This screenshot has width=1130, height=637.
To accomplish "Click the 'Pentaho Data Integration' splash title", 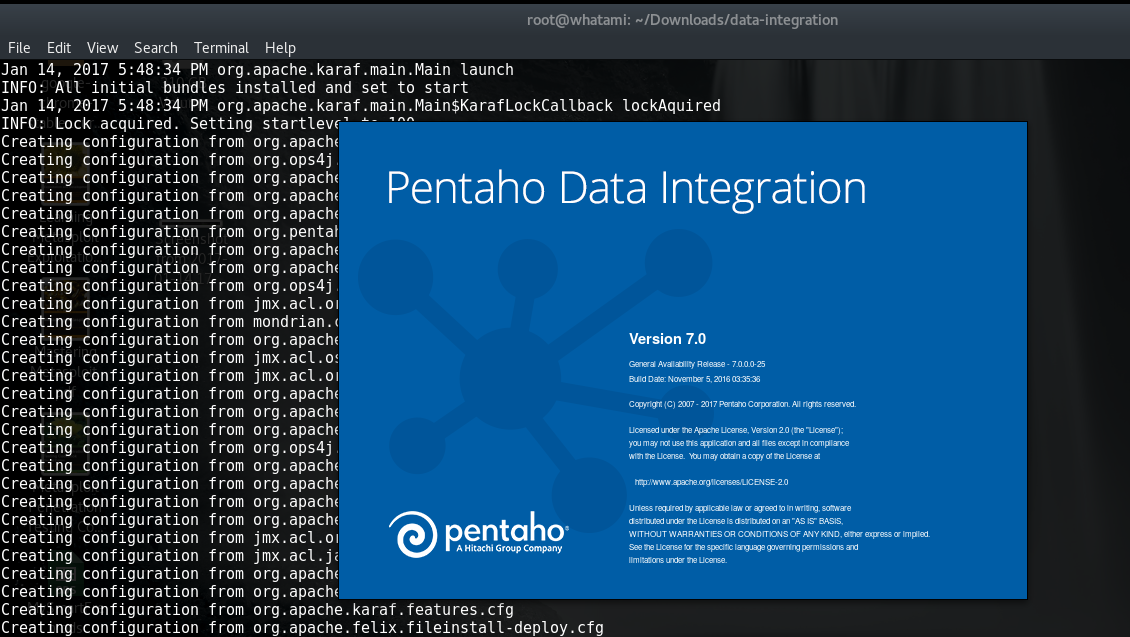I will pyautogui.click(x=625, y=187).
